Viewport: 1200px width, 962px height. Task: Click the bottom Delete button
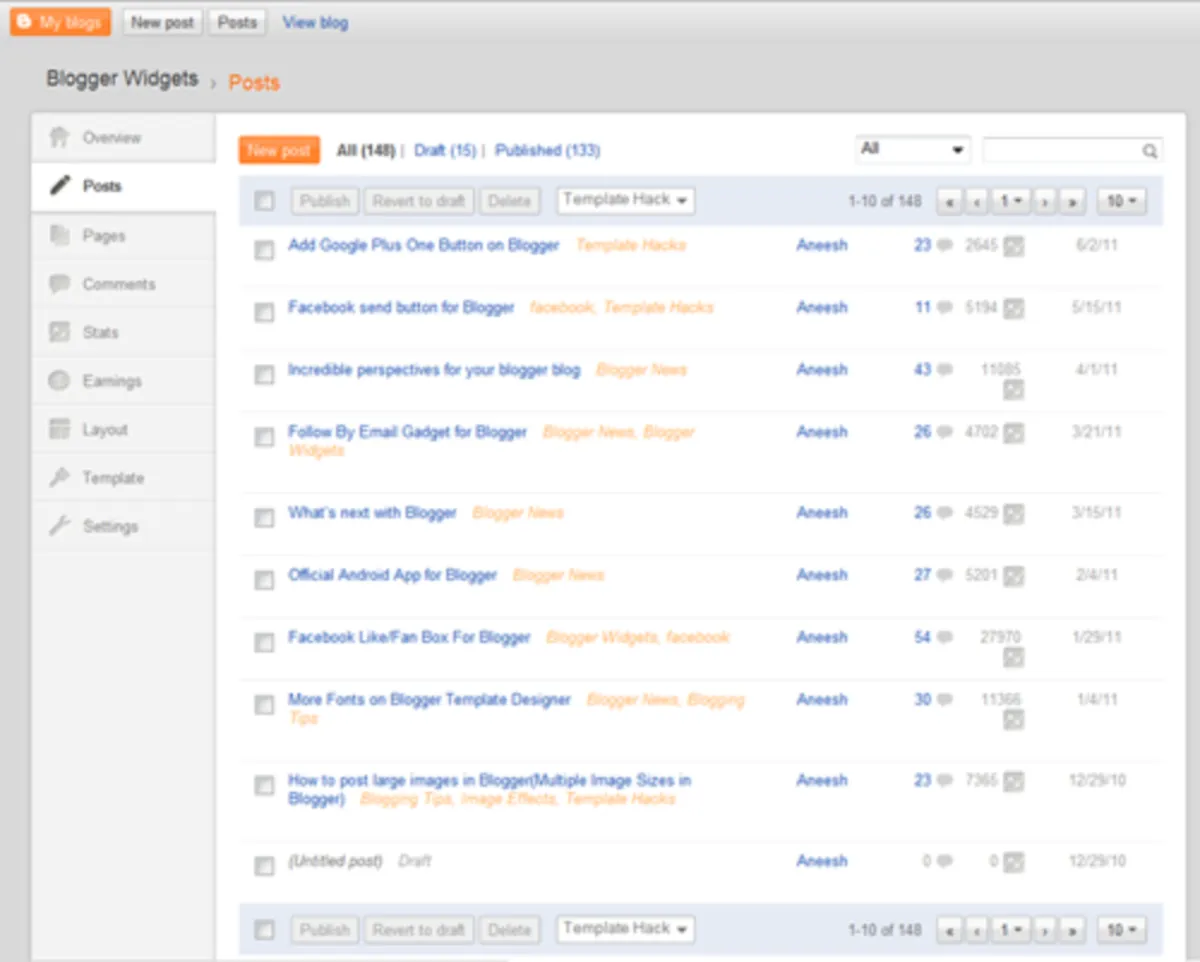pos(509,930)
